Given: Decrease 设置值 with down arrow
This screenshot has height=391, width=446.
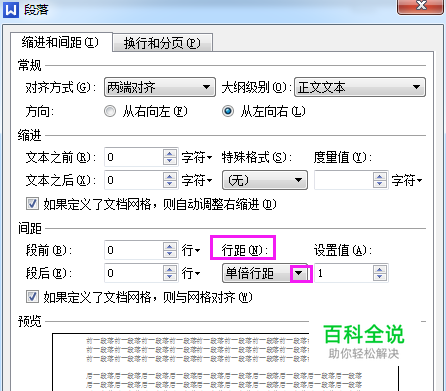Looking at the screenshot, I should pyautogui.click(x=380, y=277).
